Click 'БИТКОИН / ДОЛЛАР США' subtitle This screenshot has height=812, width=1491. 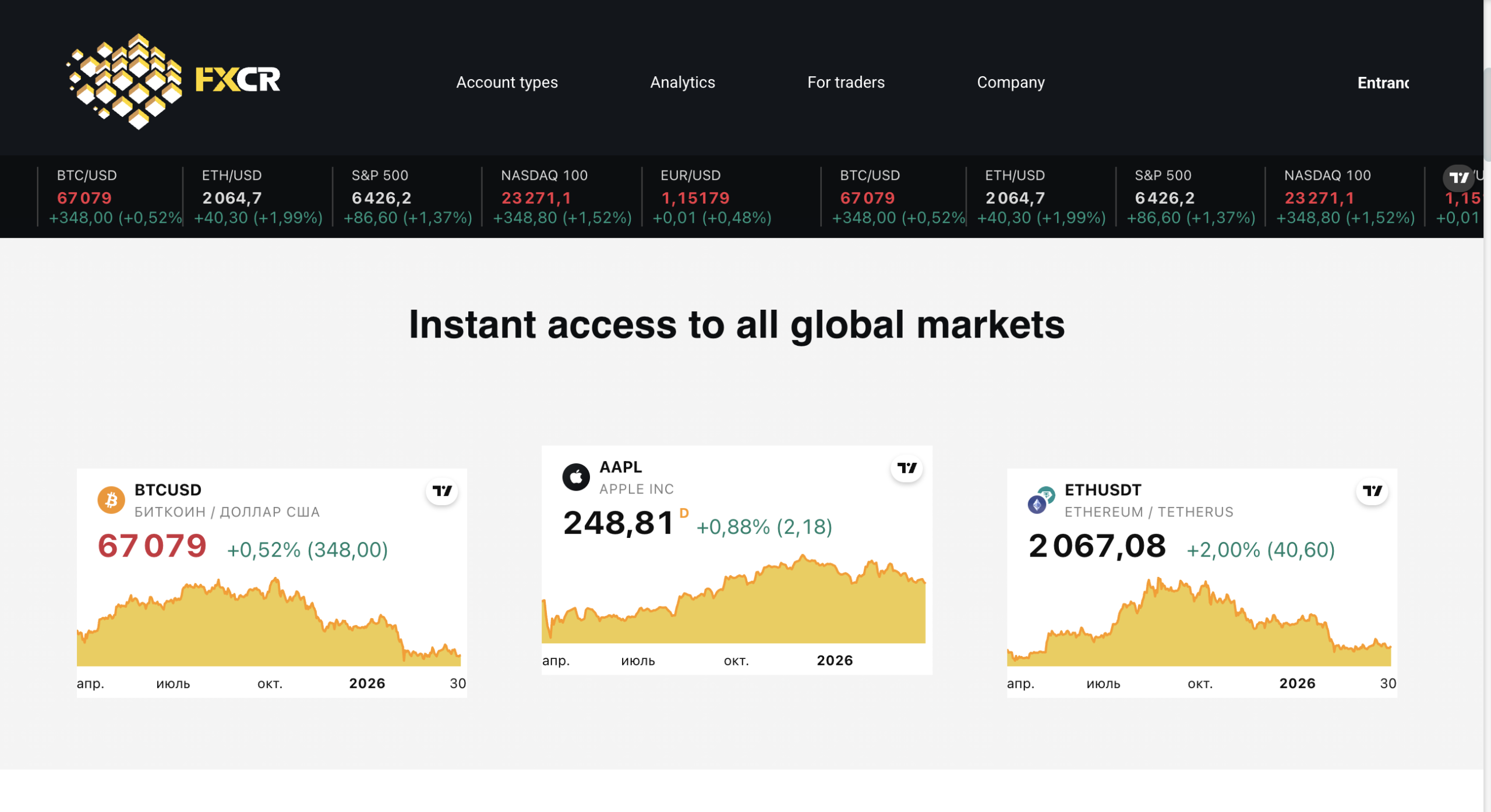coord(227,512)
